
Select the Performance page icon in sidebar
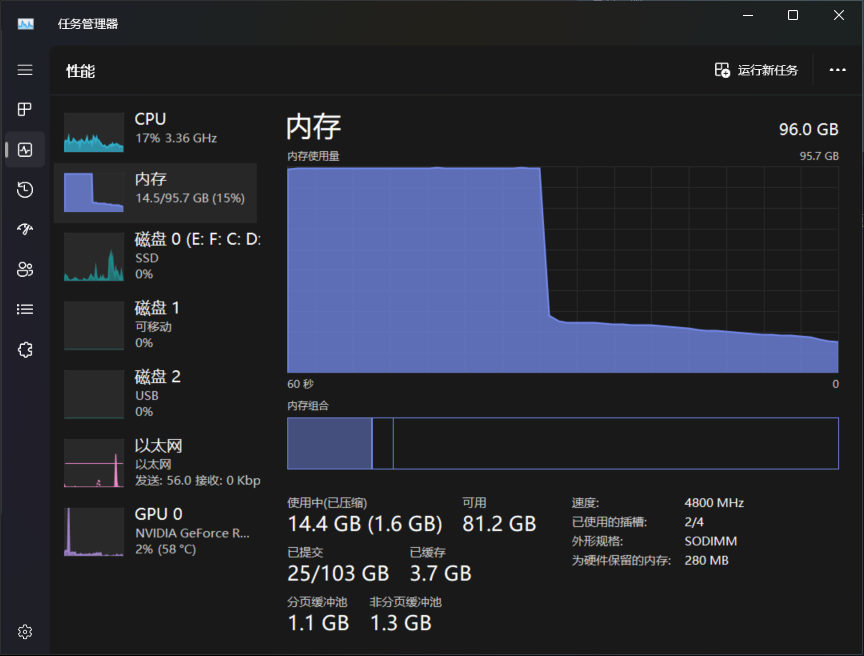25,150
